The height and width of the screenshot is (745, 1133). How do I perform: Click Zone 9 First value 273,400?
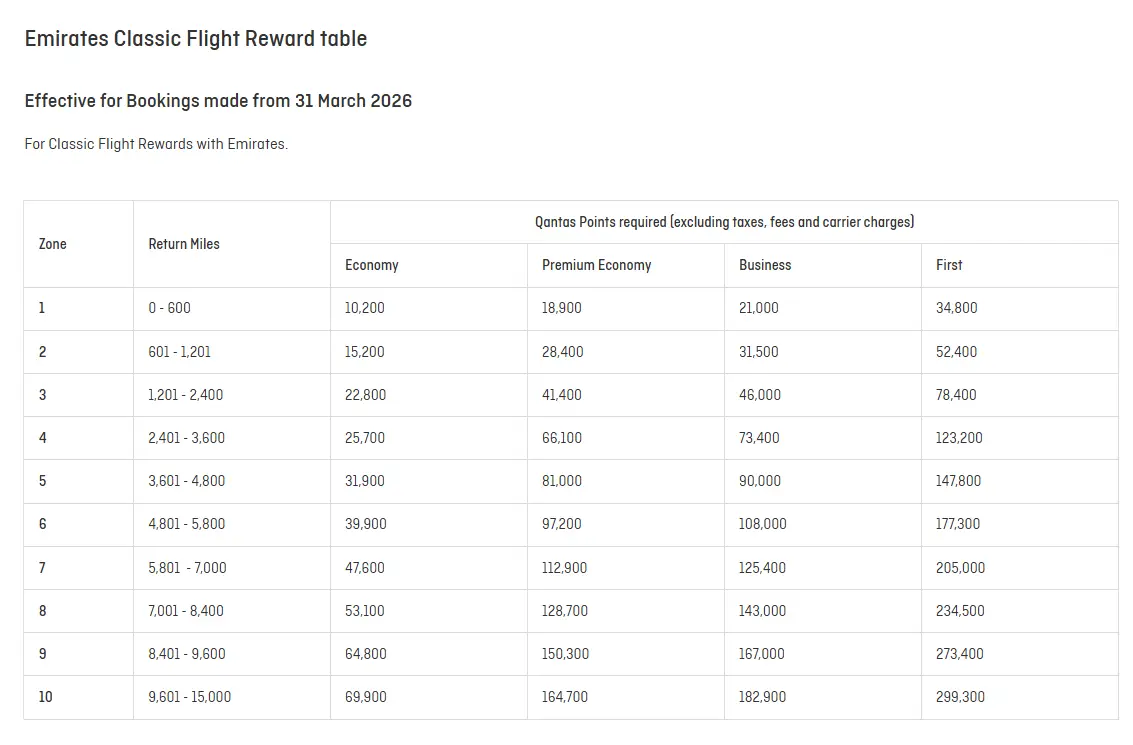[x=960, y=654]
